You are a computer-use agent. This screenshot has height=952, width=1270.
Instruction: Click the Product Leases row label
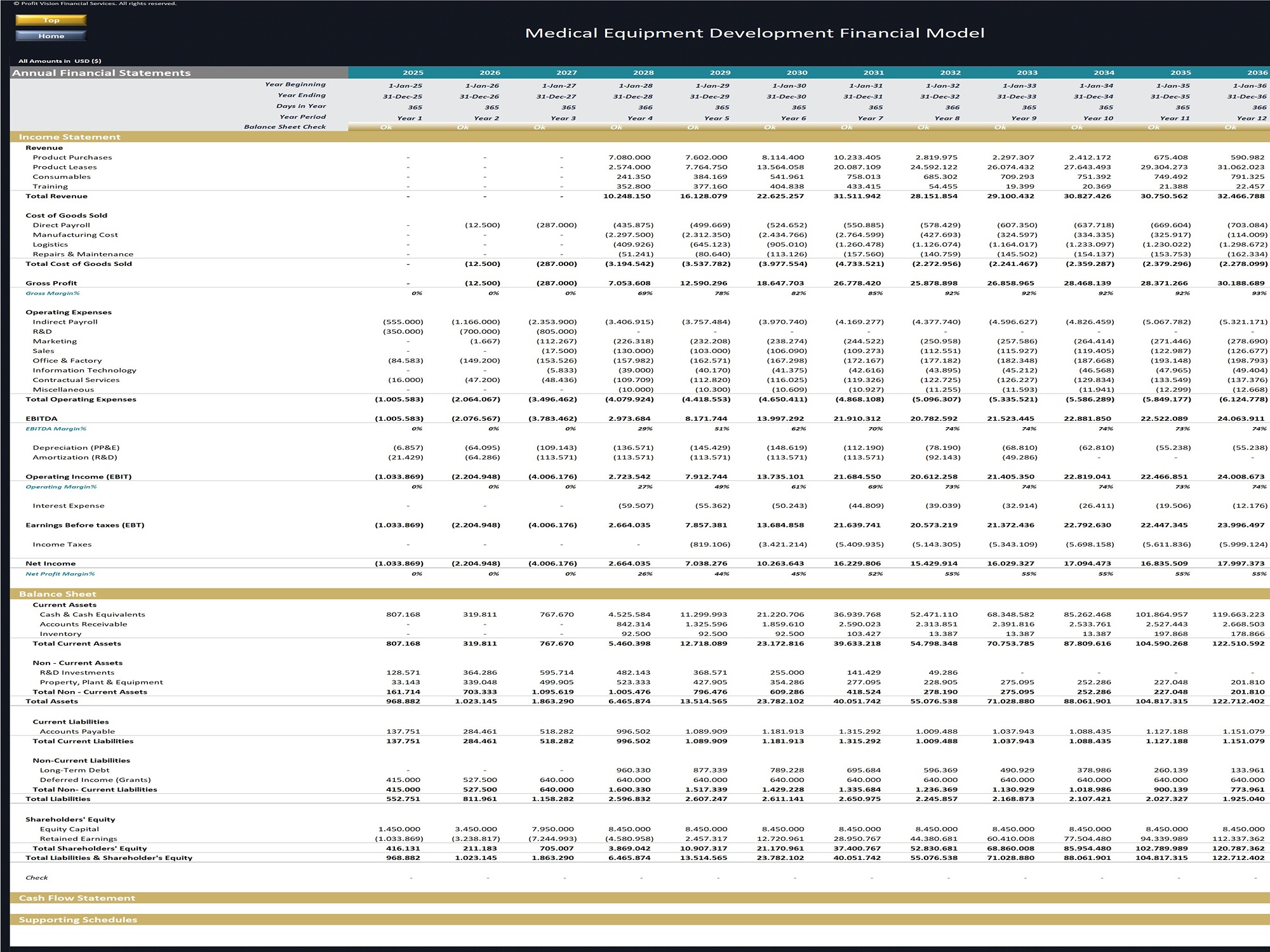tap(65, 168)
